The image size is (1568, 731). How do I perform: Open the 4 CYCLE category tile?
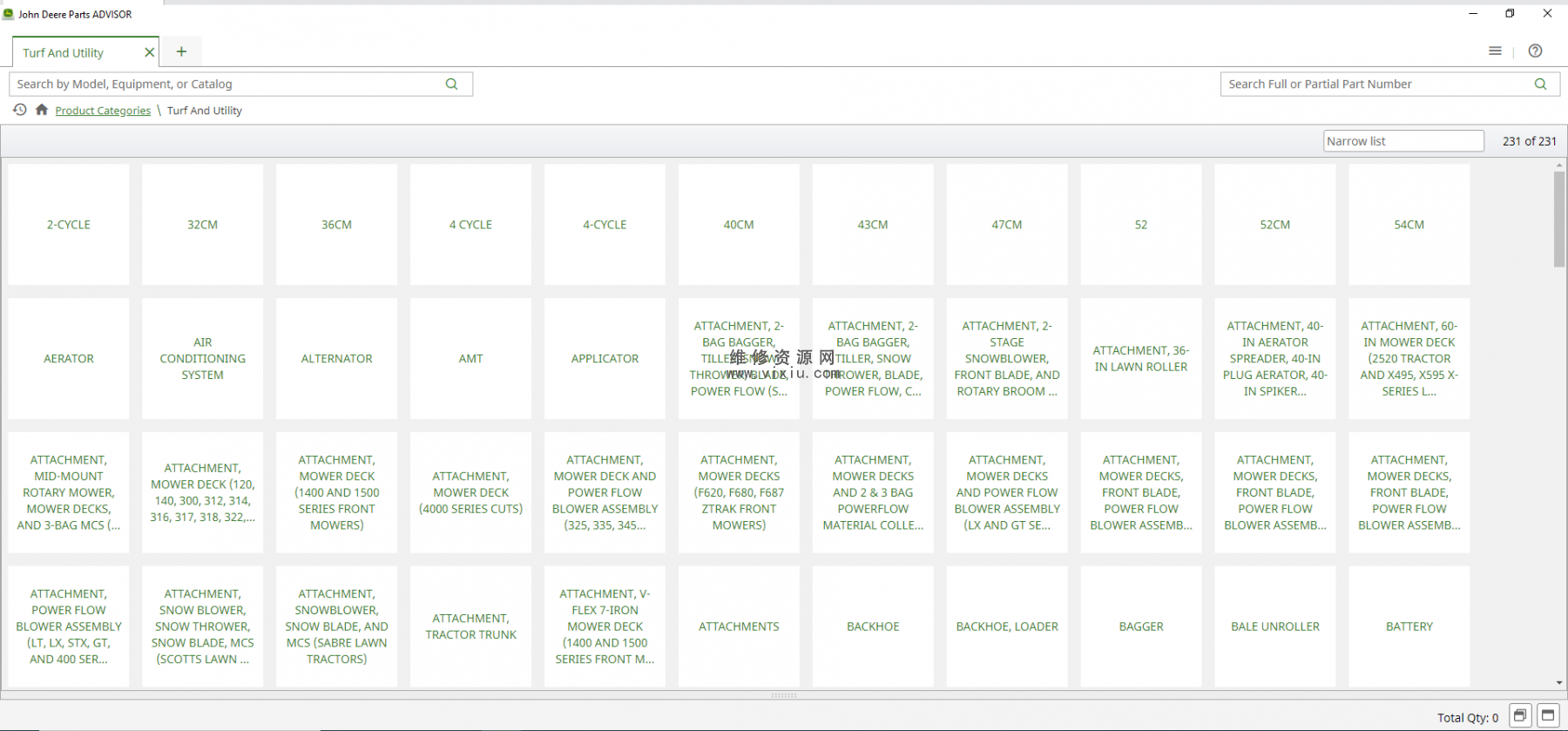(x=471, y=225)
